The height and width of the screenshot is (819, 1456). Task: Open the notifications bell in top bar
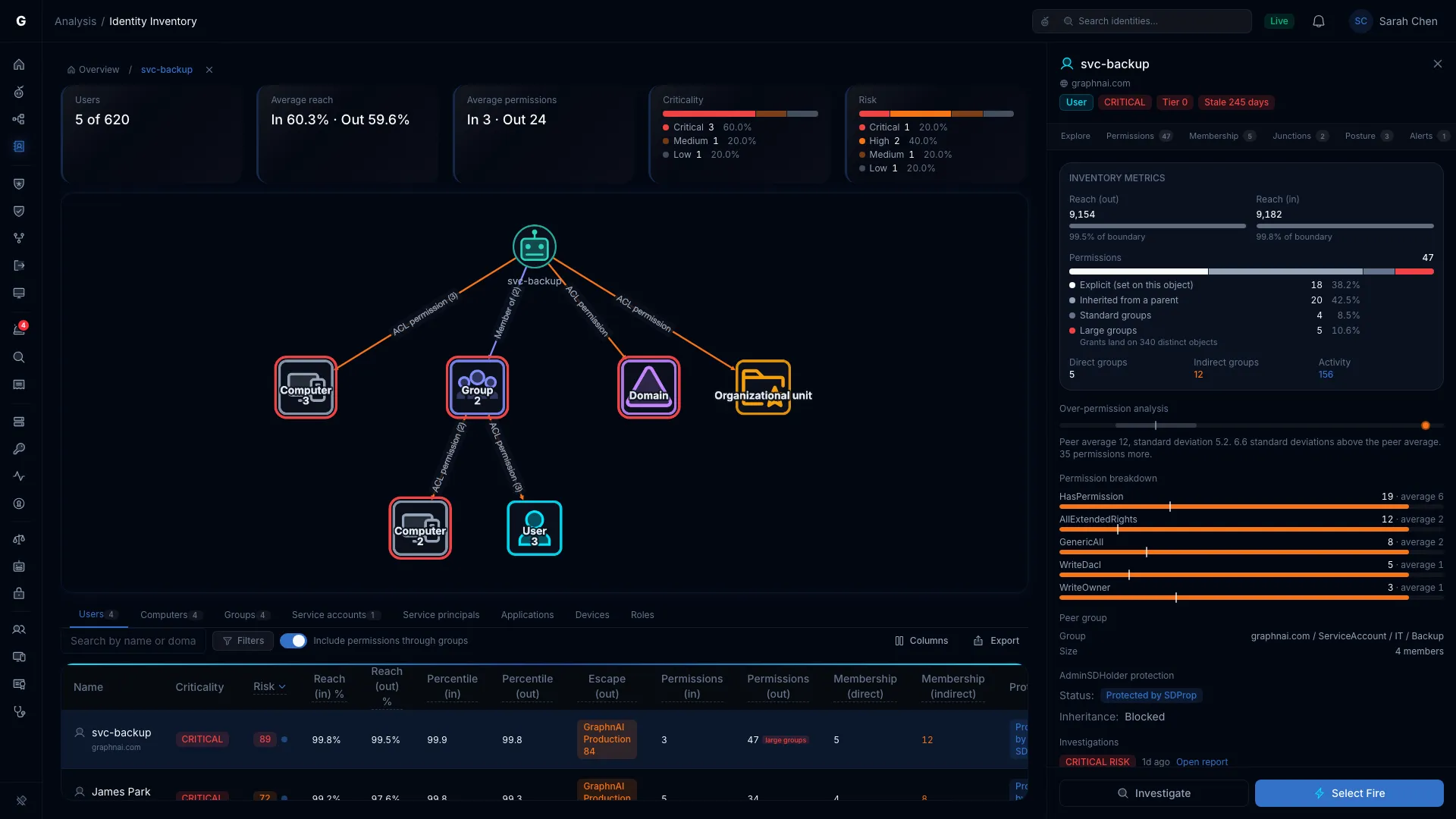click(1319, 21)
